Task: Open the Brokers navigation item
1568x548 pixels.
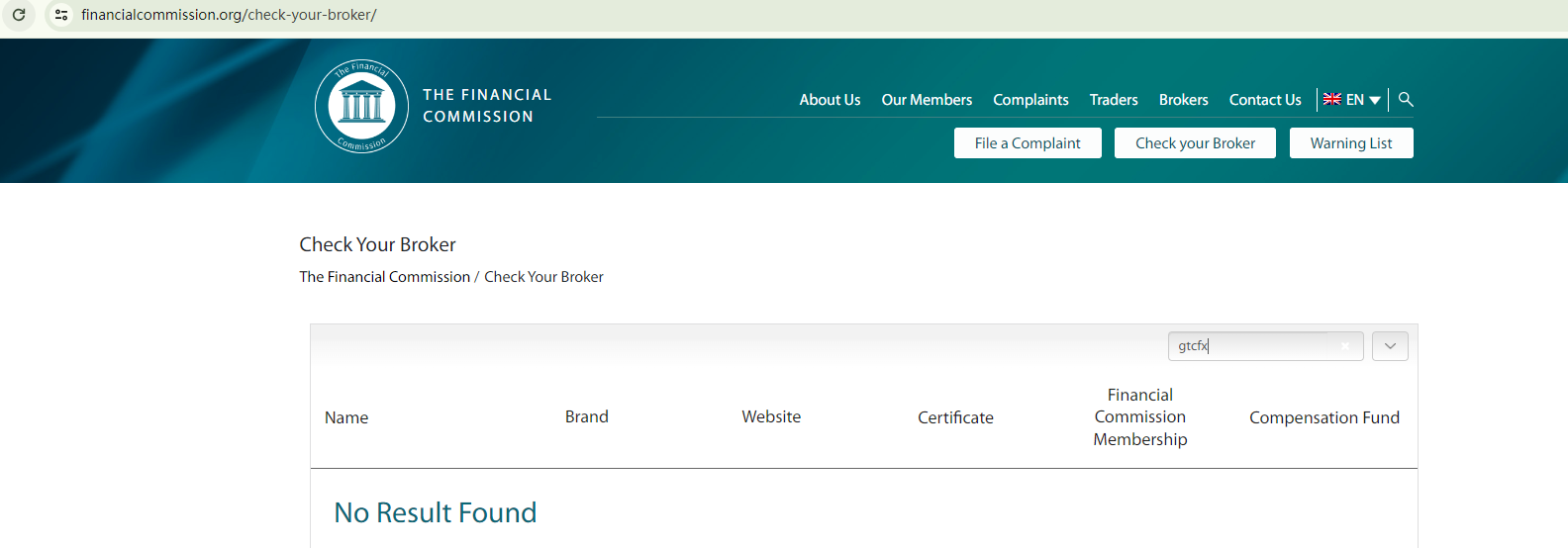Action: coord(1183,100)
